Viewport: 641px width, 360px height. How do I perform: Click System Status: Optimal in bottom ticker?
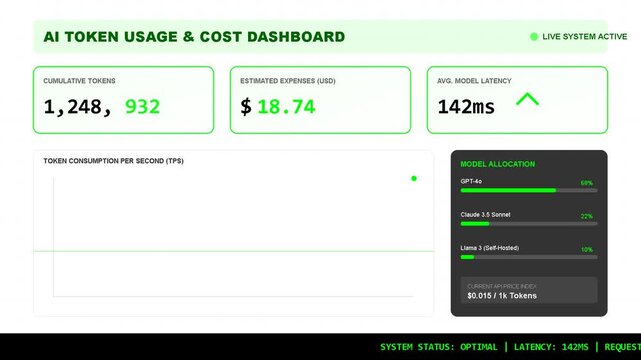coord(439,347)
